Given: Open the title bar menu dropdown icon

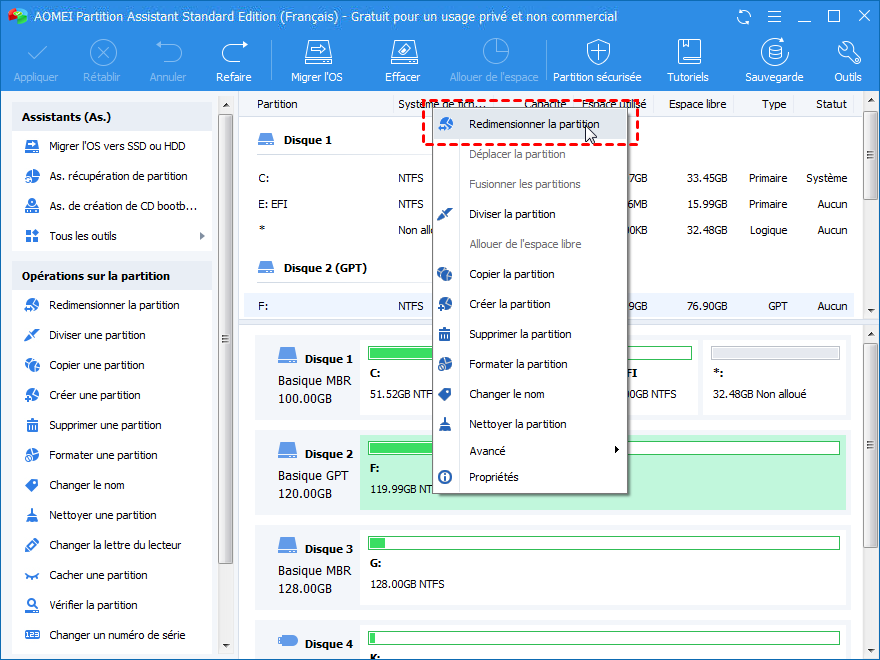Looking at the screenshot, I should click(x=773, y=17).
